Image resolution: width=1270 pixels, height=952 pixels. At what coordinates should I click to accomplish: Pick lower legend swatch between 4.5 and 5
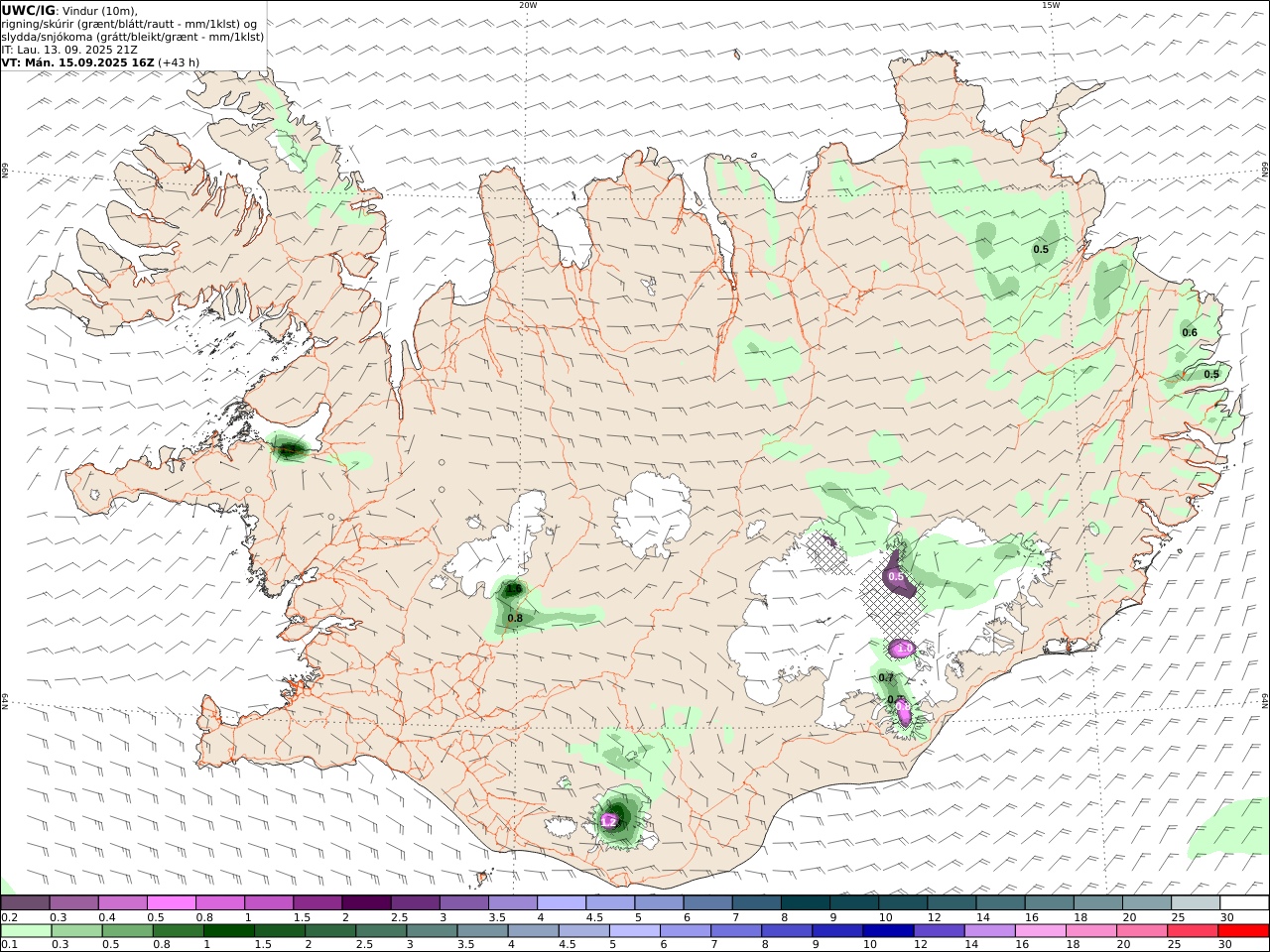[583, 931]
